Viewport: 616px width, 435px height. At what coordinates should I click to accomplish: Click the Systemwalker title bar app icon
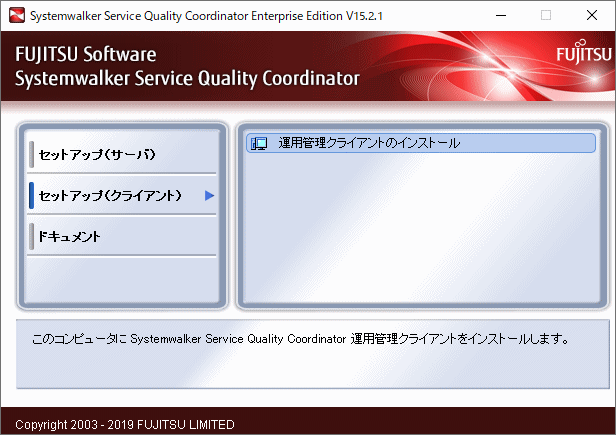(x=17, y=15)
